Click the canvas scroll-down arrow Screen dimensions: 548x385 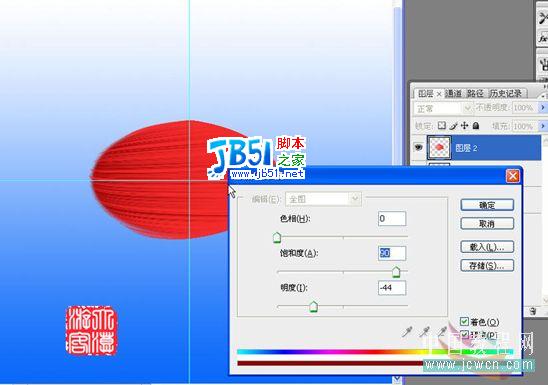click(397, 379)
